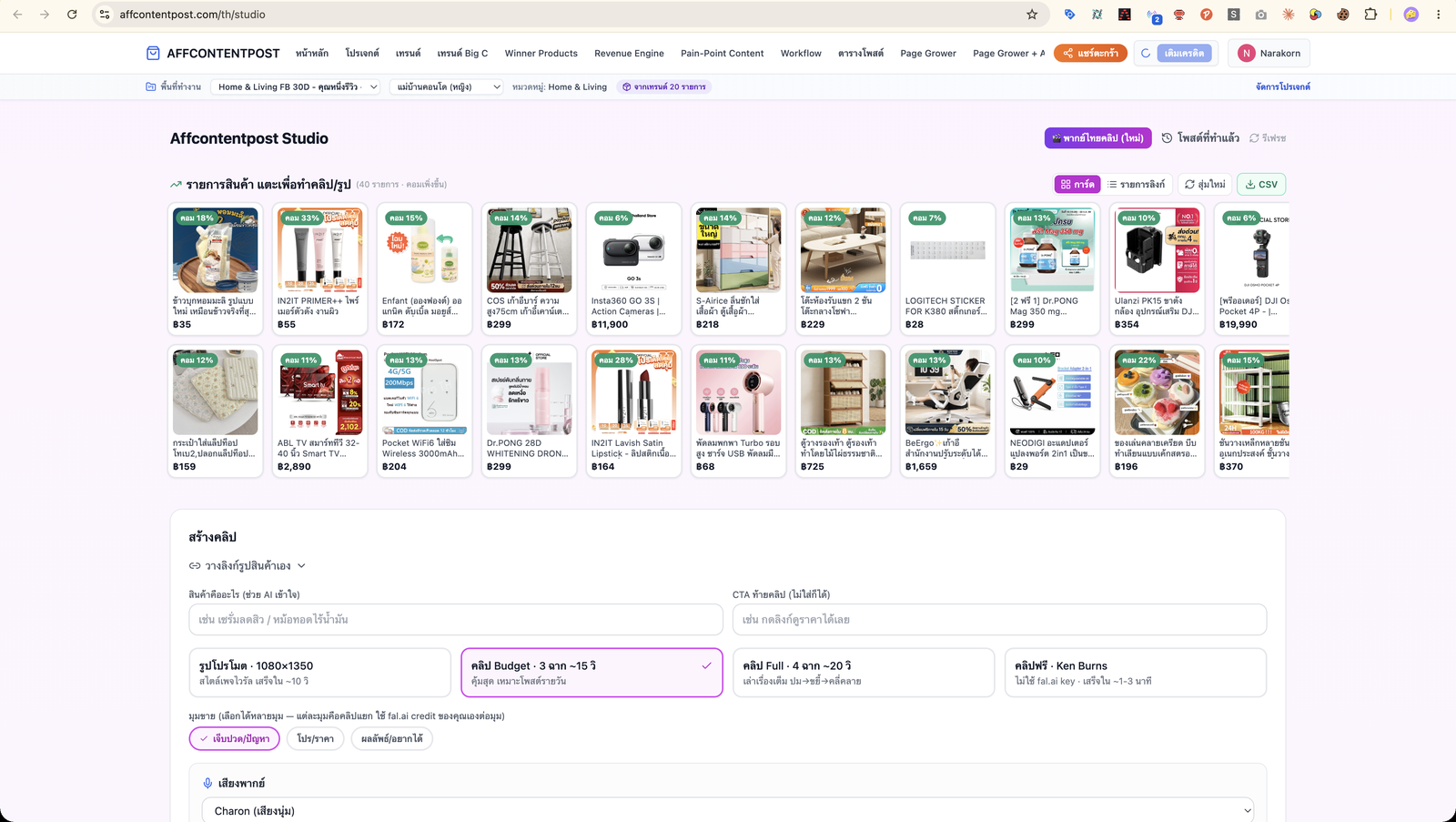Click the loading spinner beside เติมเครดิต
This screenshot has width=1456, height=822.
click(1146, 53)
